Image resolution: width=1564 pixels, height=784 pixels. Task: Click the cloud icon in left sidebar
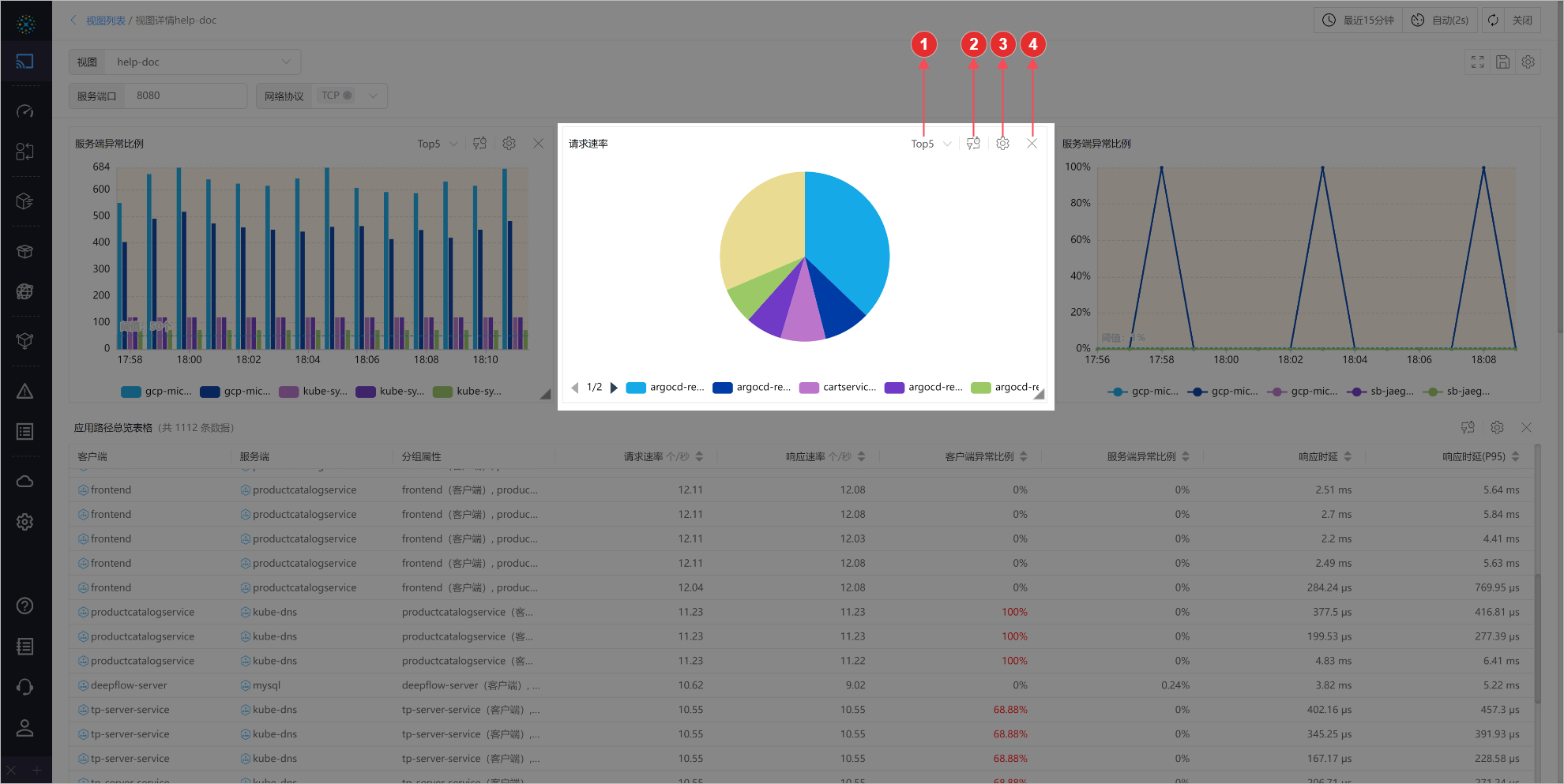[x=25, y=482]
